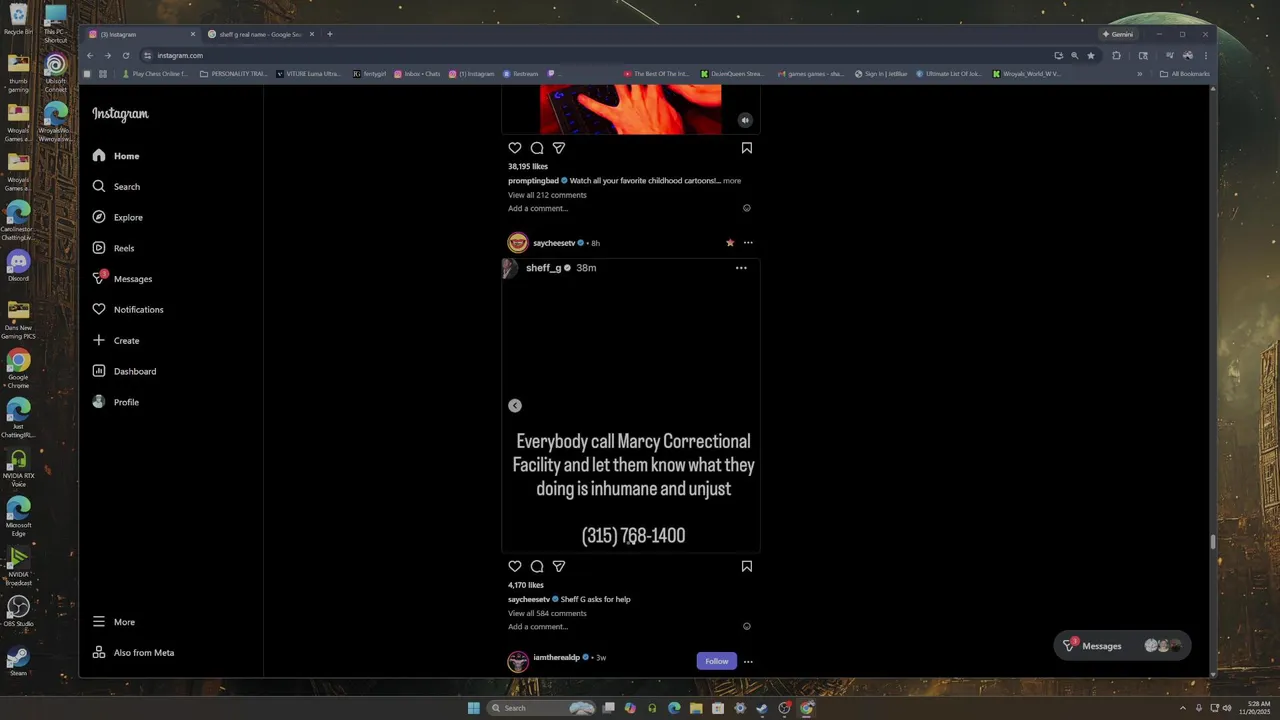Open the Create new post option
This screenshot has width=1280, height=720.
tap(115, 341)
